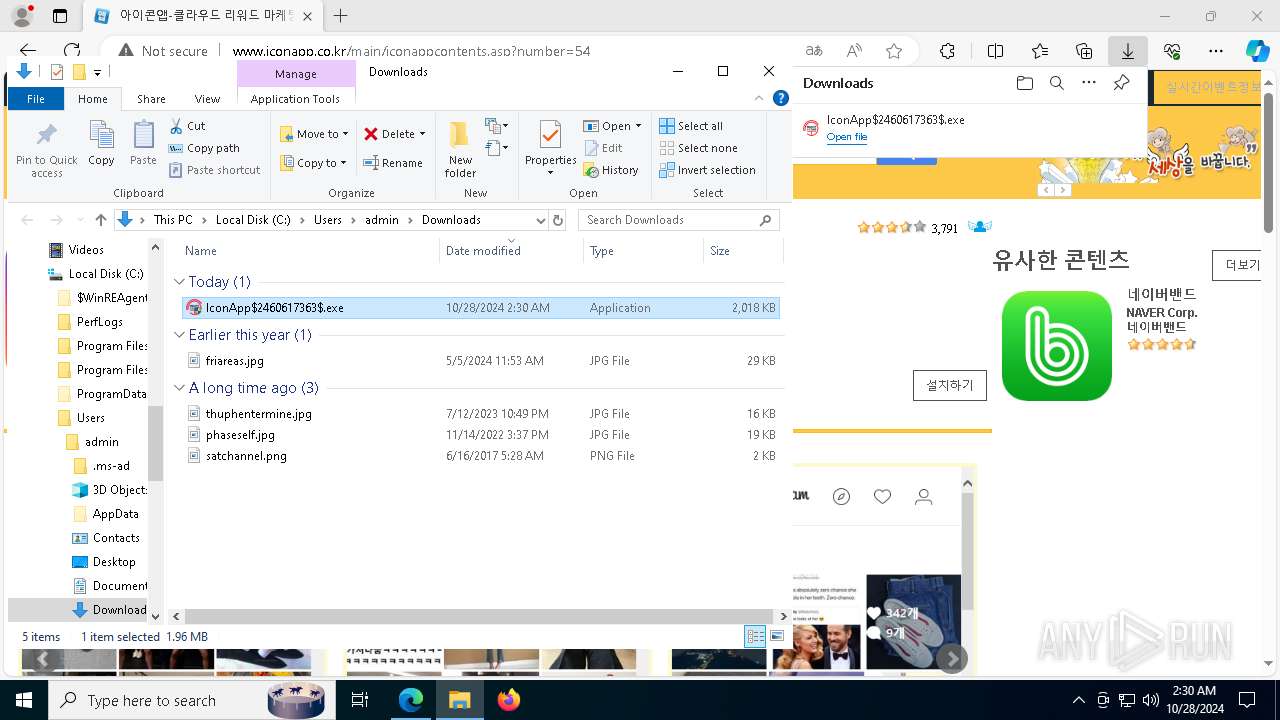The width and height of the screenshot is (1280, 720).
Task: Go up one folder level arrow
Action: coord(100,220)
